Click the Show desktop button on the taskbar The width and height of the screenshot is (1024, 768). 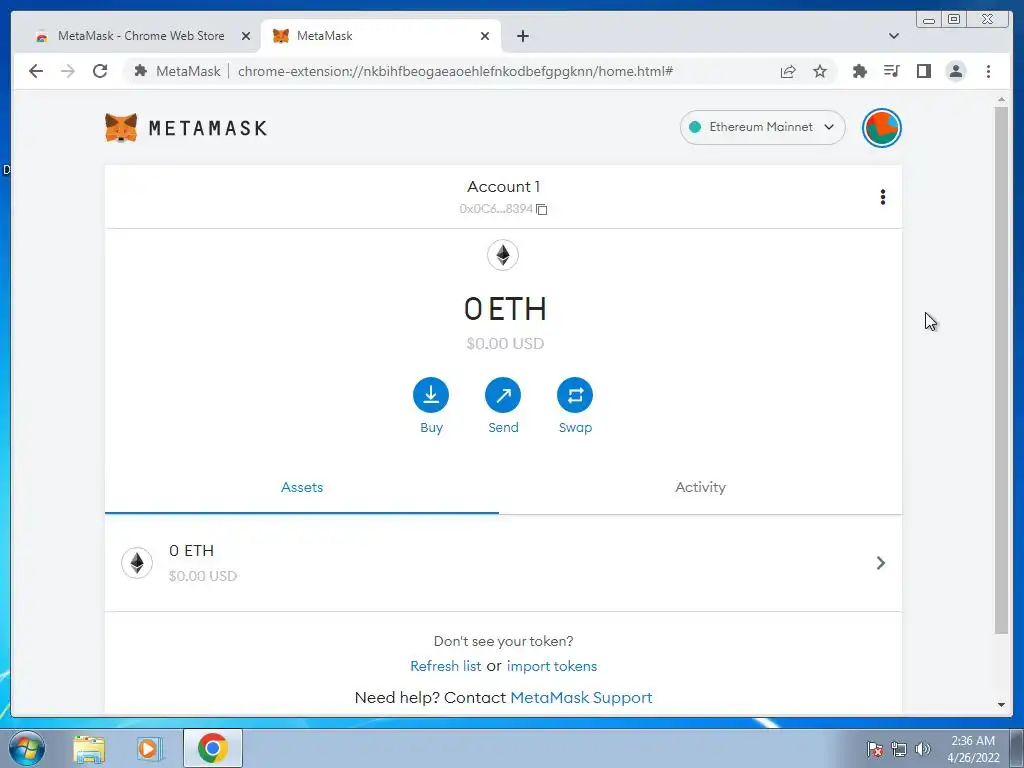tap(1017, 748)
